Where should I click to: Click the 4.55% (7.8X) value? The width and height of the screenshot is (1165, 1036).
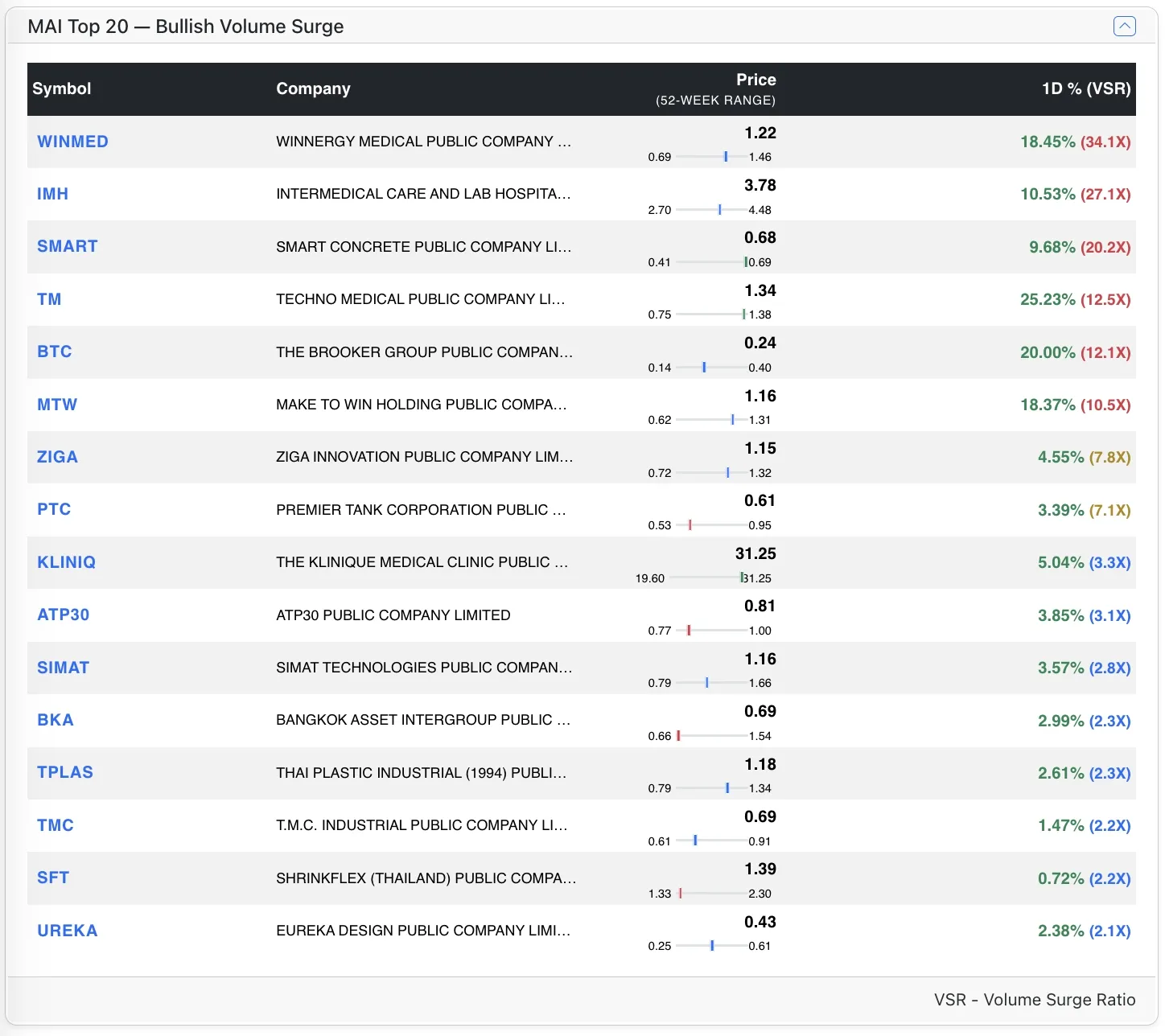tap(1084, 458)
